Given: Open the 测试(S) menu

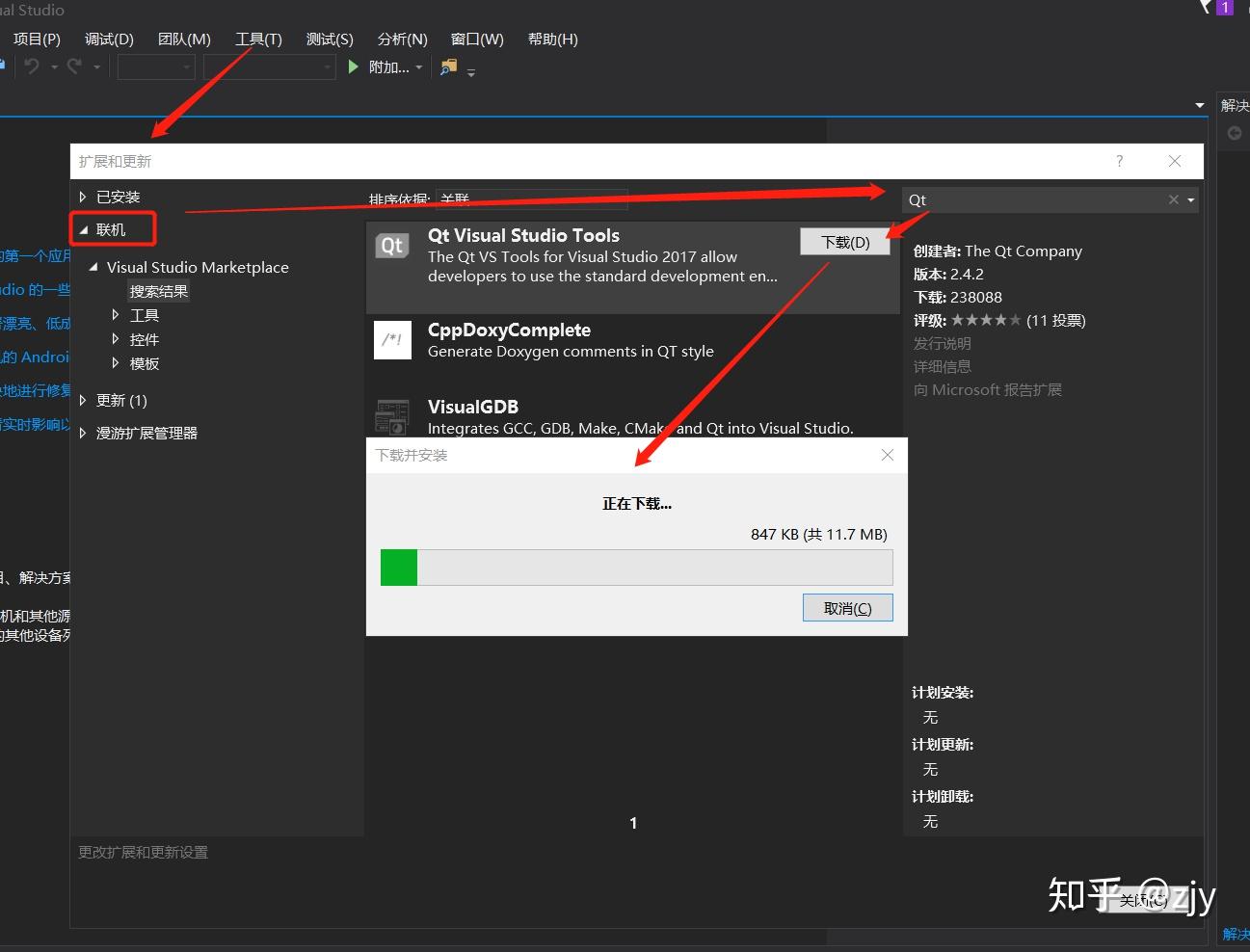Looking at the screenshot, I should click(x=330, y=40).
